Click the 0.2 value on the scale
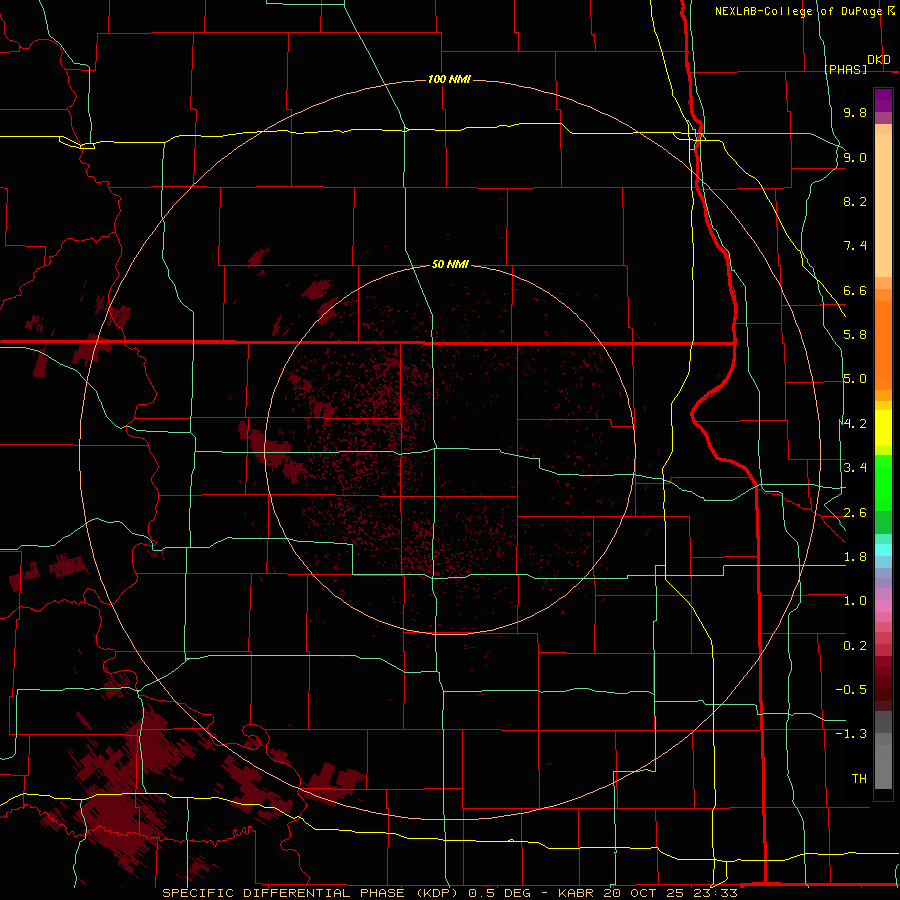The height and width of the screenshot is (900, 900). [855, 646]
